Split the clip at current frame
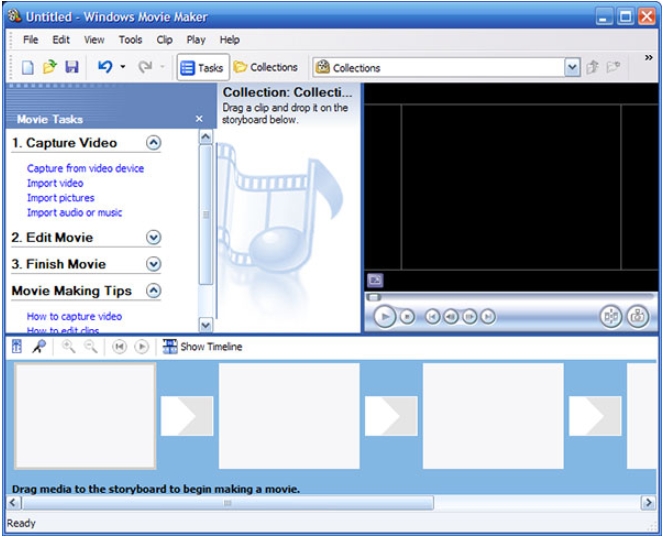Screen dimensions: 663x537 pos(611,316)
